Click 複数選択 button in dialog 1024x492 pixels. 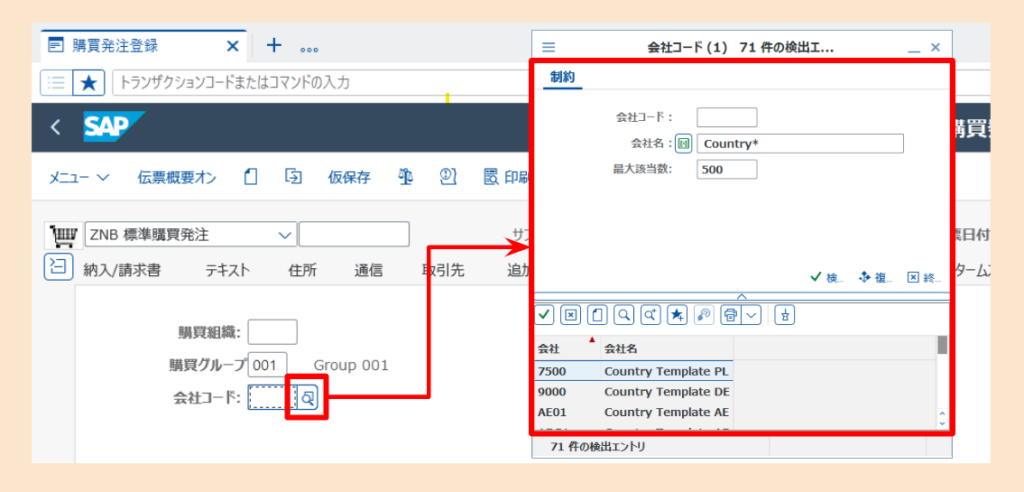(876, 277)
